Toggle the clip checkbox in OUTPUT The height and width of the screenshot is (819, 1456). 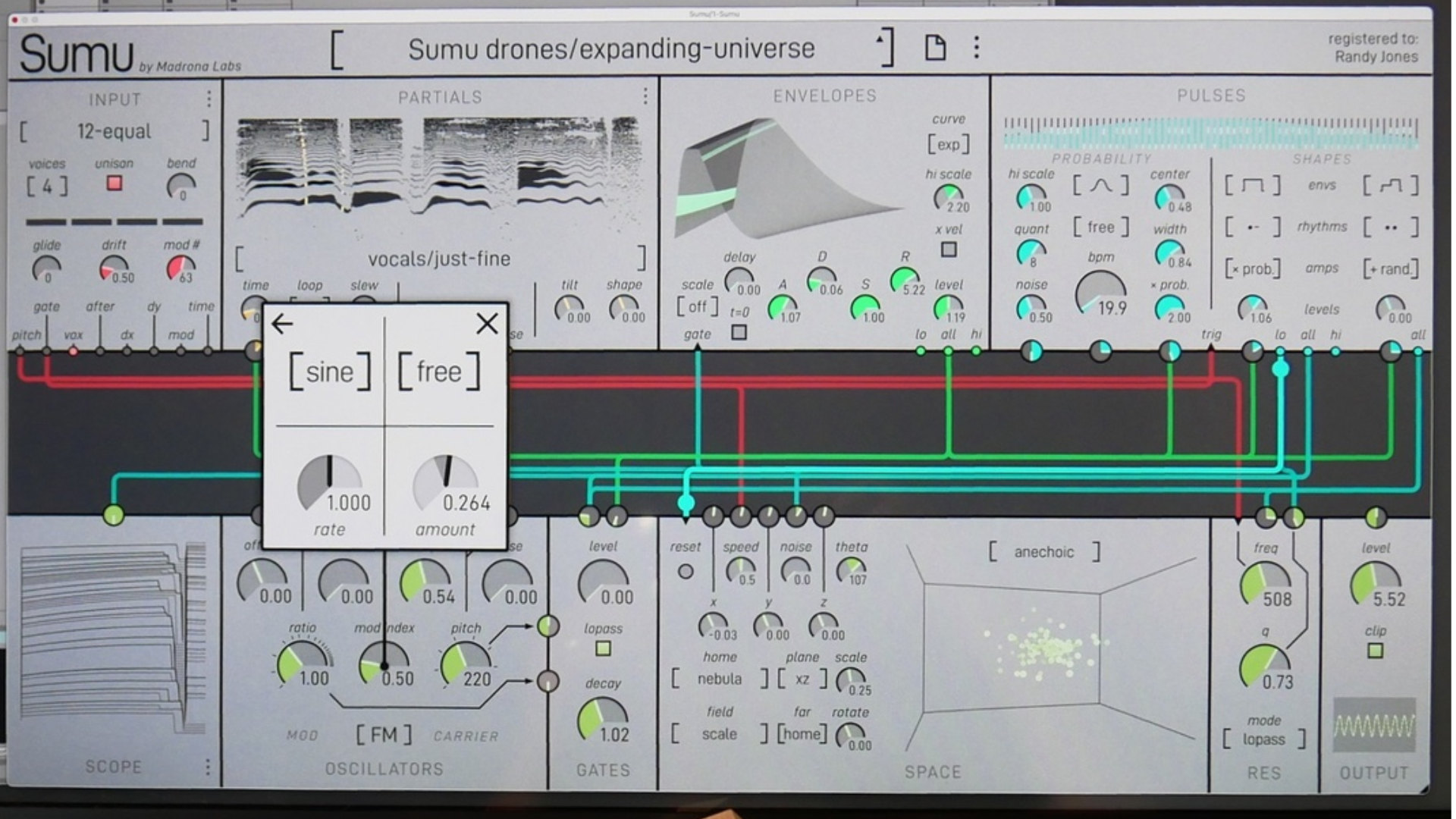coord(1375,651)
